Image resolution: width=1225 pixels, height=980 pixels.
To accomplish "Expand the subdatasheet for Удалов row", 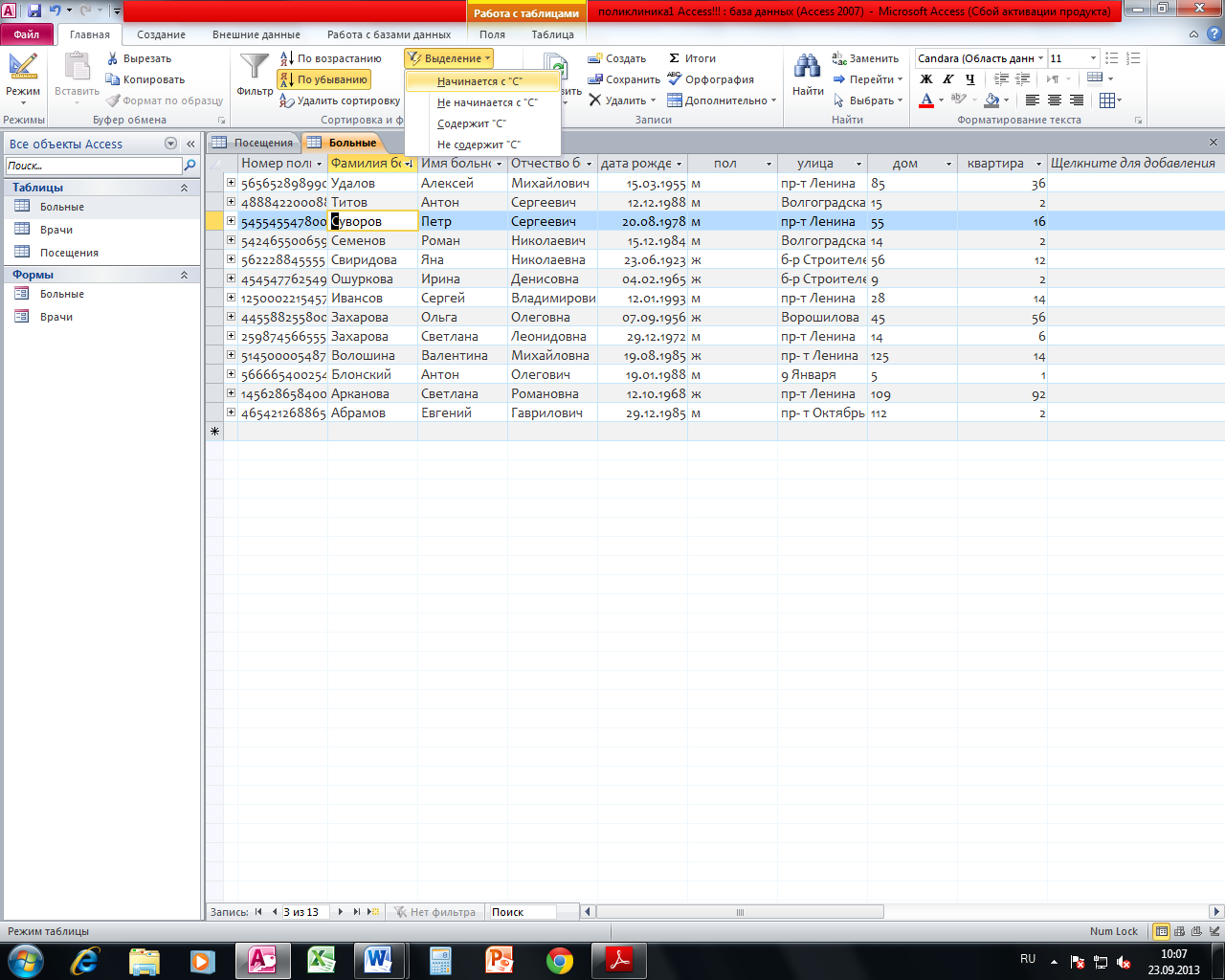I will pyautogui.click(x=231, y=182).
